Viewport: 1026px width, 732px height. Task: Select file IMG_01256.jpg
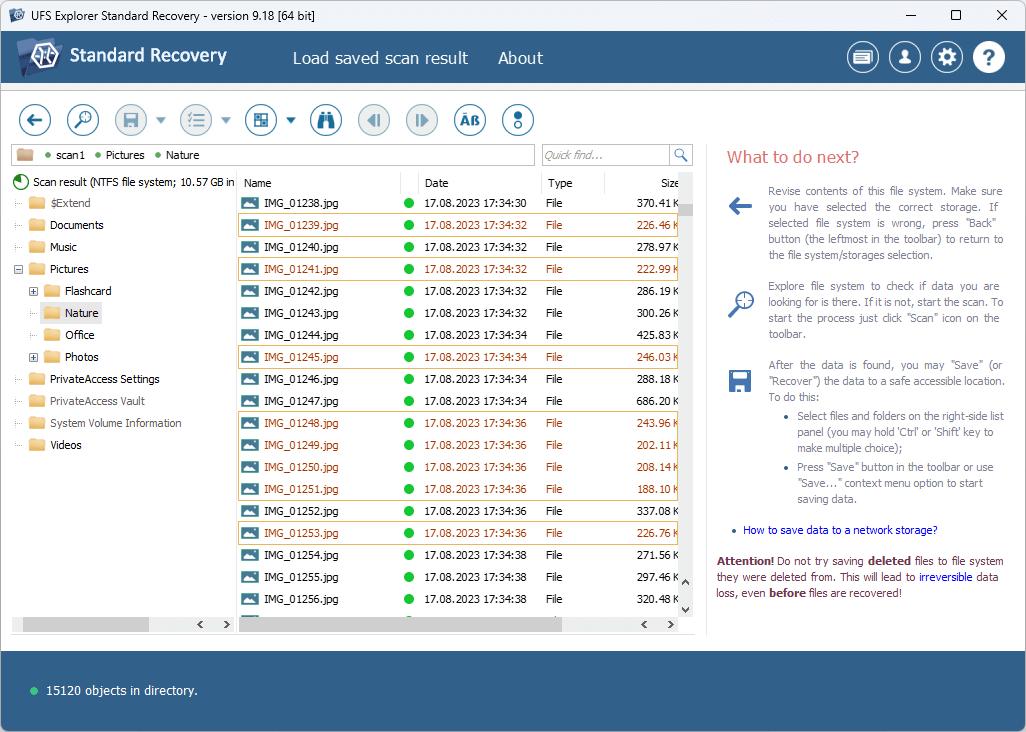pos(458,599)
